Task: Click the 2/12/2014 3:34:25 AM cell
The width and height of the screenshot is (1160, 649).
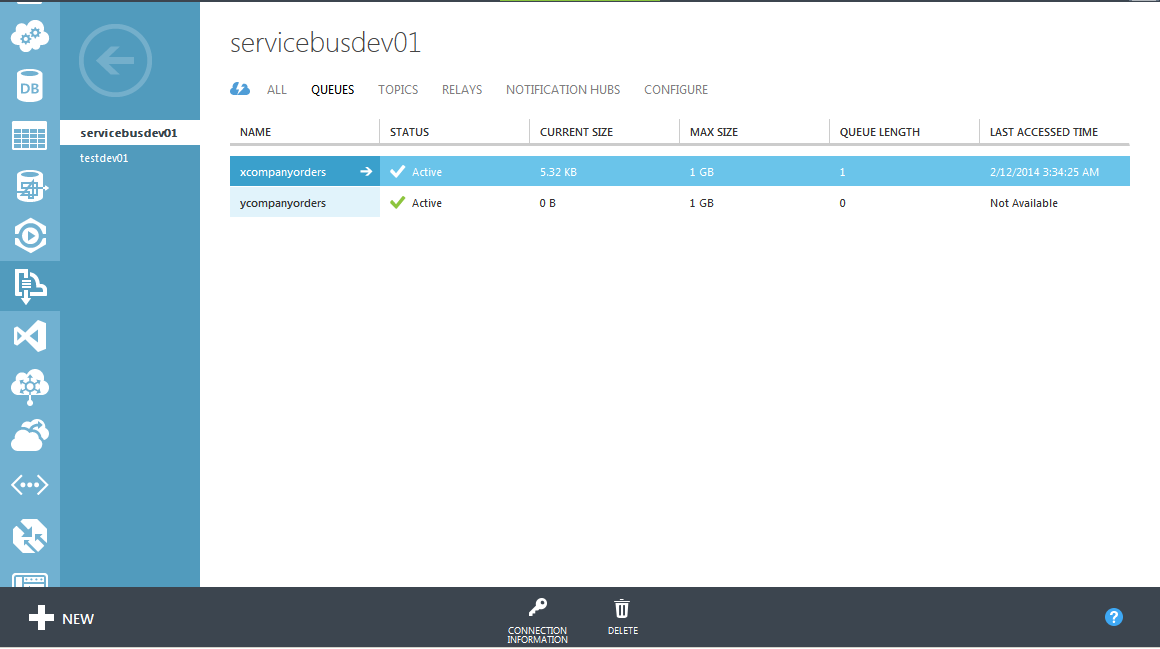Action: tap(1044, 172)
